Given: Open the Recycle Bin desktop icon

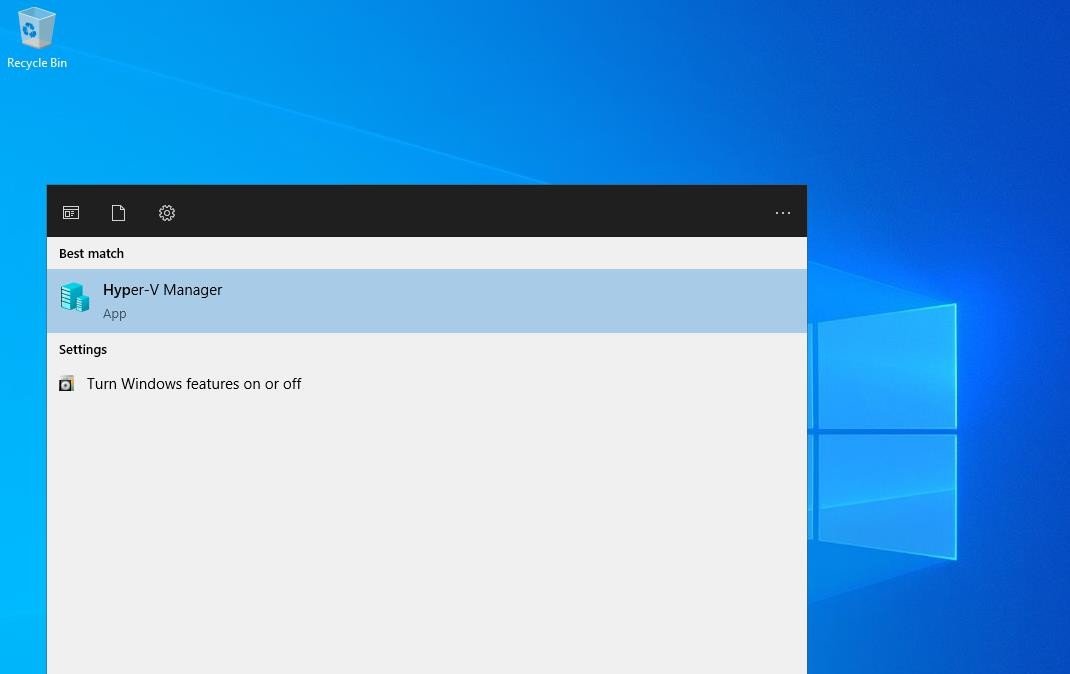Looking at the screenshot, I should pos(36,38).
